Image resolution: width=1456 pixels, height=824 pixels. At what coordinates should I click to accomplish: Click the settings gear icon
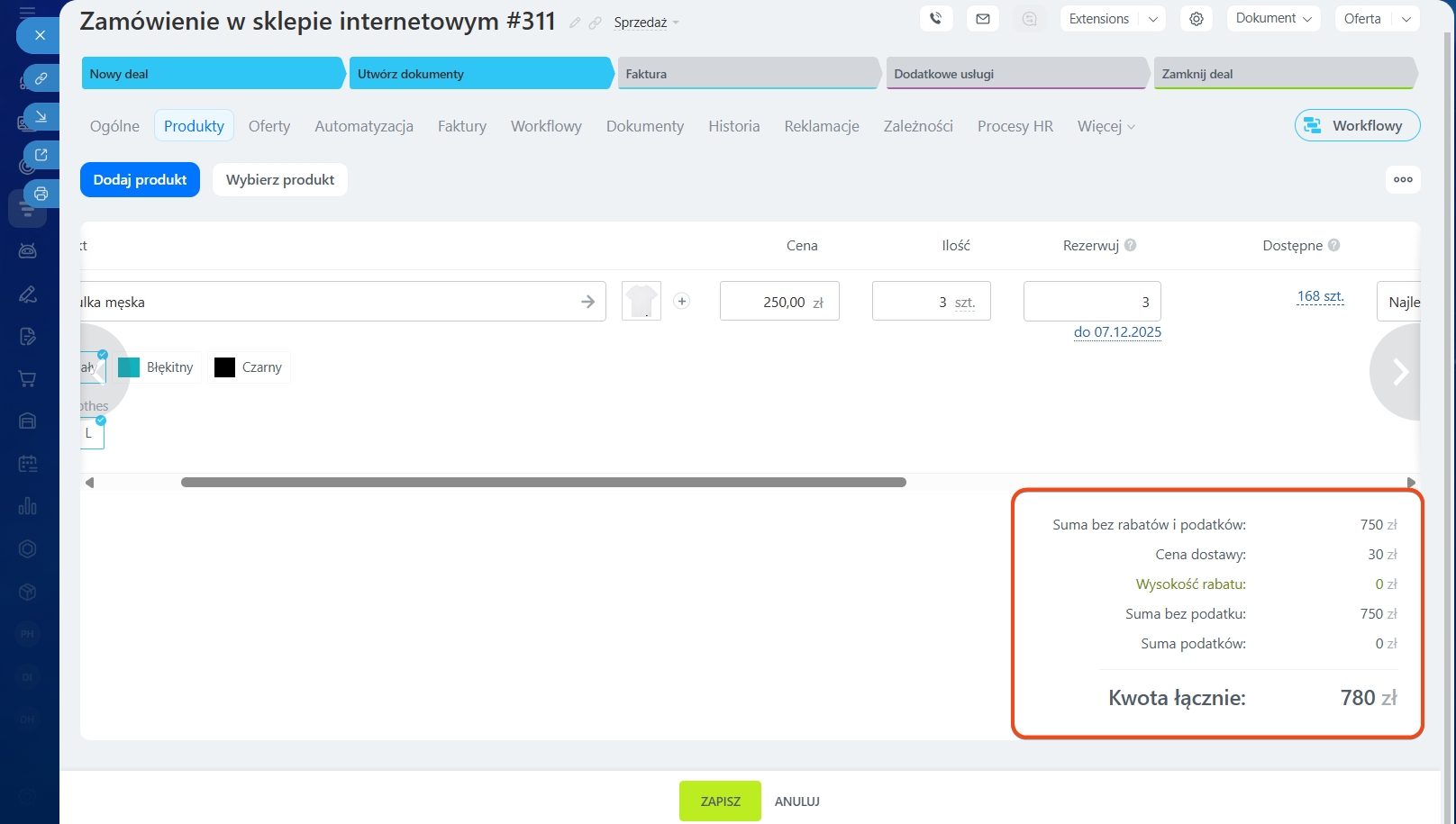[x=1196, y=18]
